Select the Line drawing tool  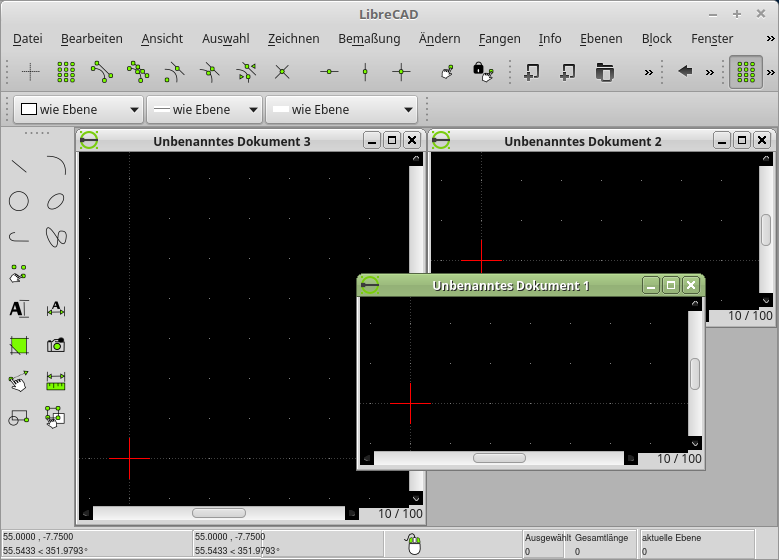[x=19, y=166]
